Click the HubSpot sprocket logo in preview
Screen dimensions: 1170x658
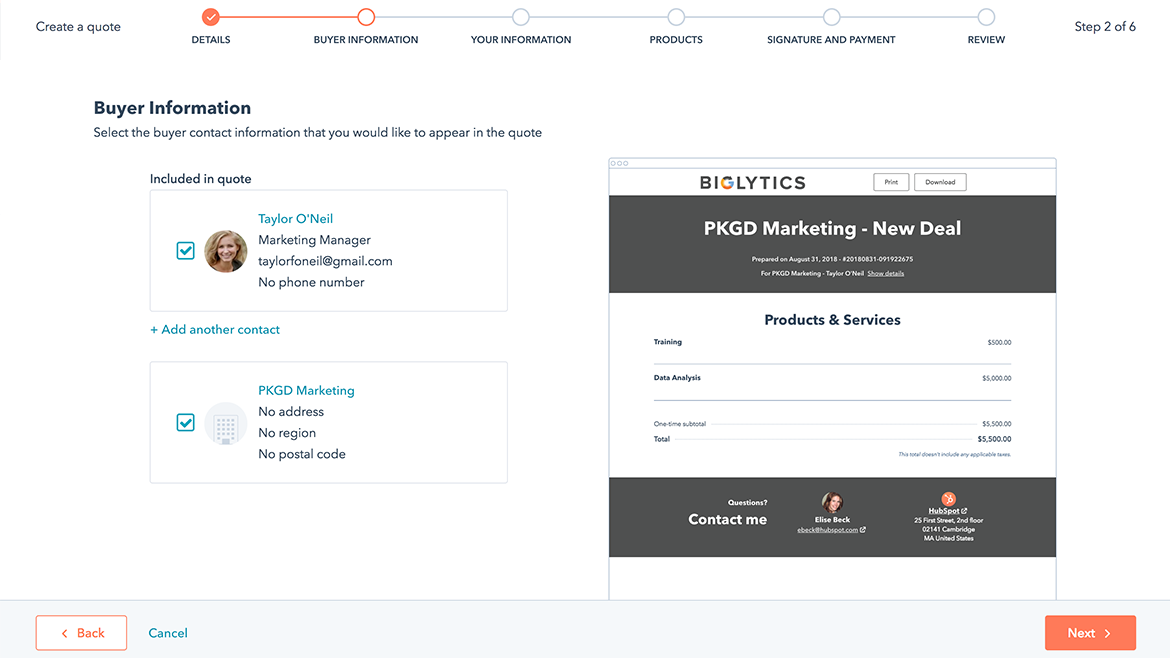[x=947, y=499]
